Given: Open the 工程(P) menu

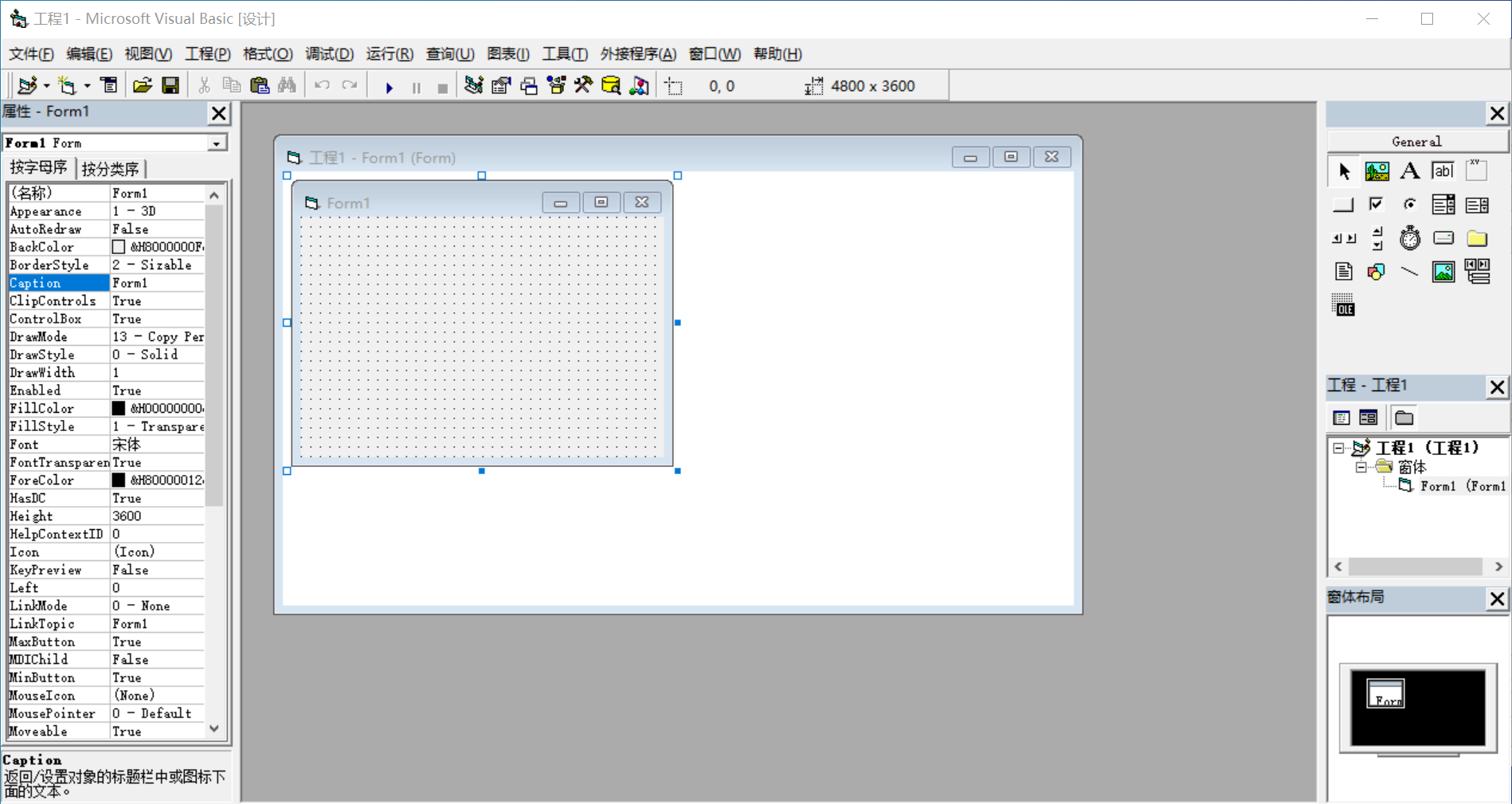Looking at the screenshot, I should [207, 54].
